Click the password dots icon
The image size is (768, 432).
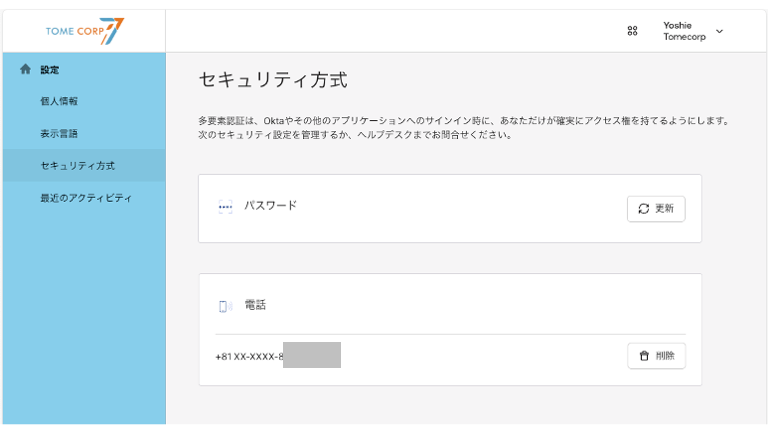coord(225,207)
